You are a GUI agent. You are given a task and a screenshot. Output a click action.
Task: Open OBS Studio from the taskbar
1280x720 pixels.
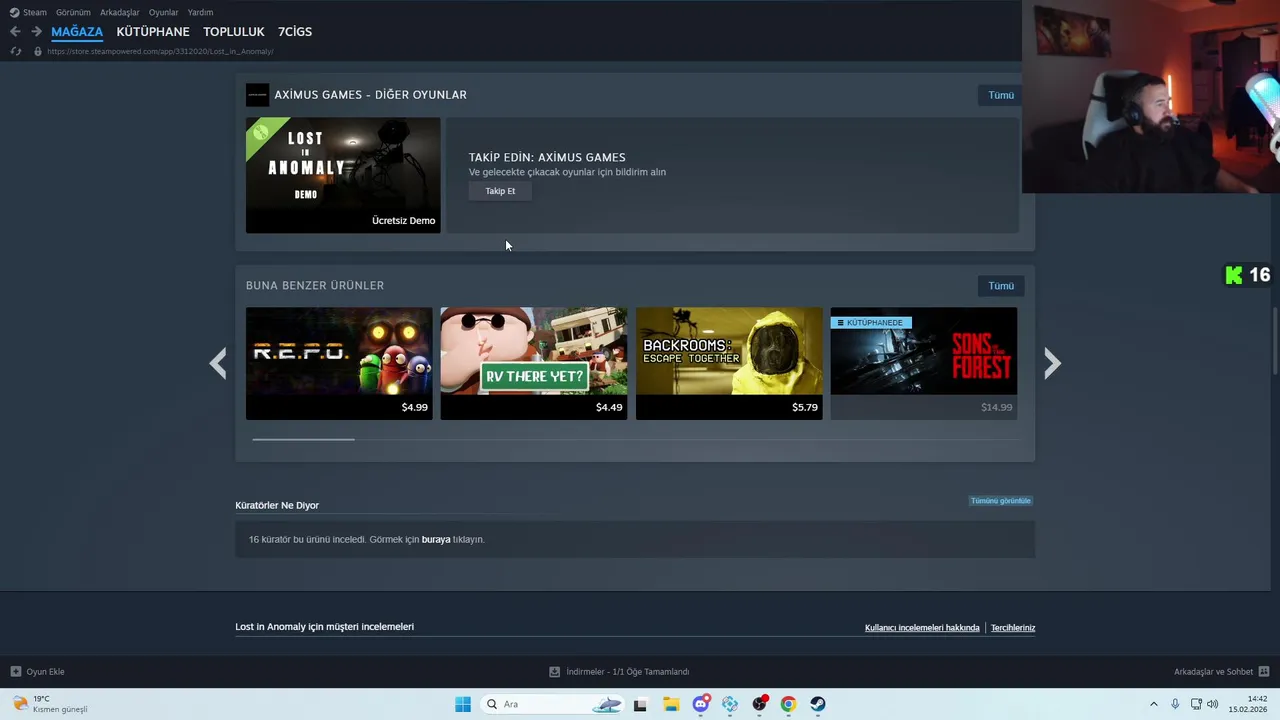(760, 704)
